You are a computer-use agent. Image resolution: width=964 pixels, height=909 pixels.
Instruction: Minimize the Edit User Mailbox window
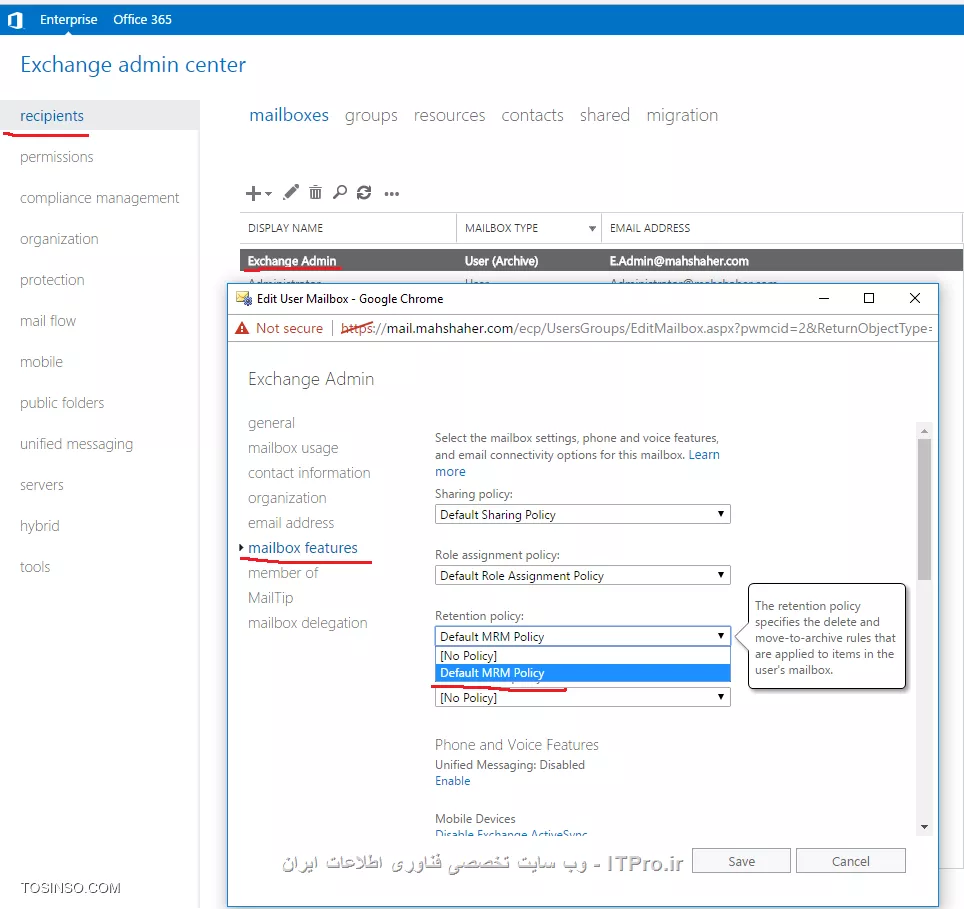coord(824,298)
